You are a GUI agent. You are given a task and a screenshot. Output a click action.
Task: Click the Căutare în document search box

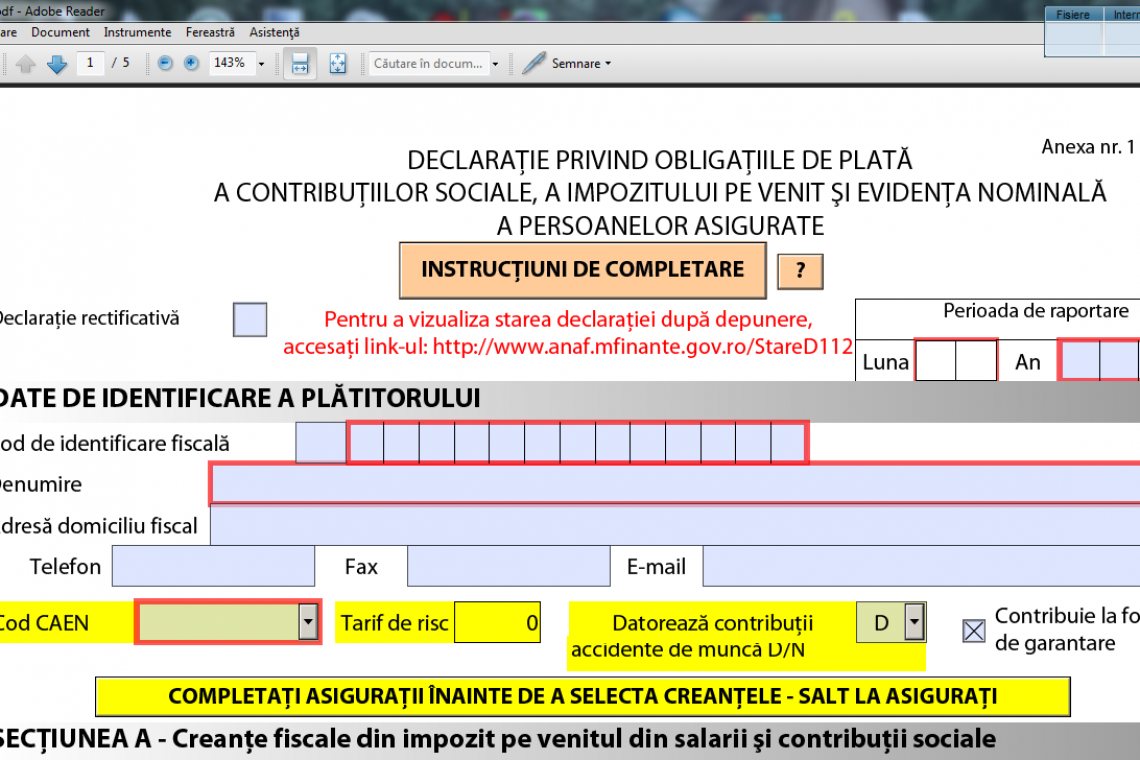click(x=429, y=63)
